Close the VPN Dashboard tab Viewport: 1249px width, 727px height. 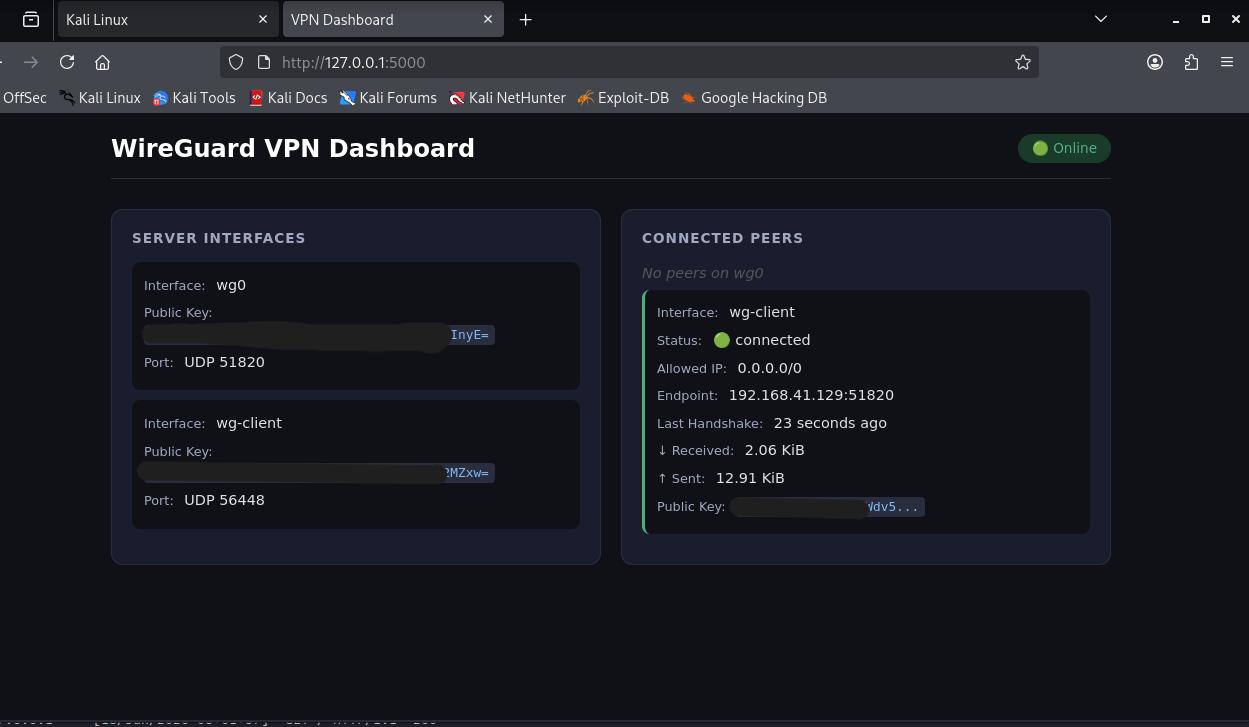pos(488,19)
